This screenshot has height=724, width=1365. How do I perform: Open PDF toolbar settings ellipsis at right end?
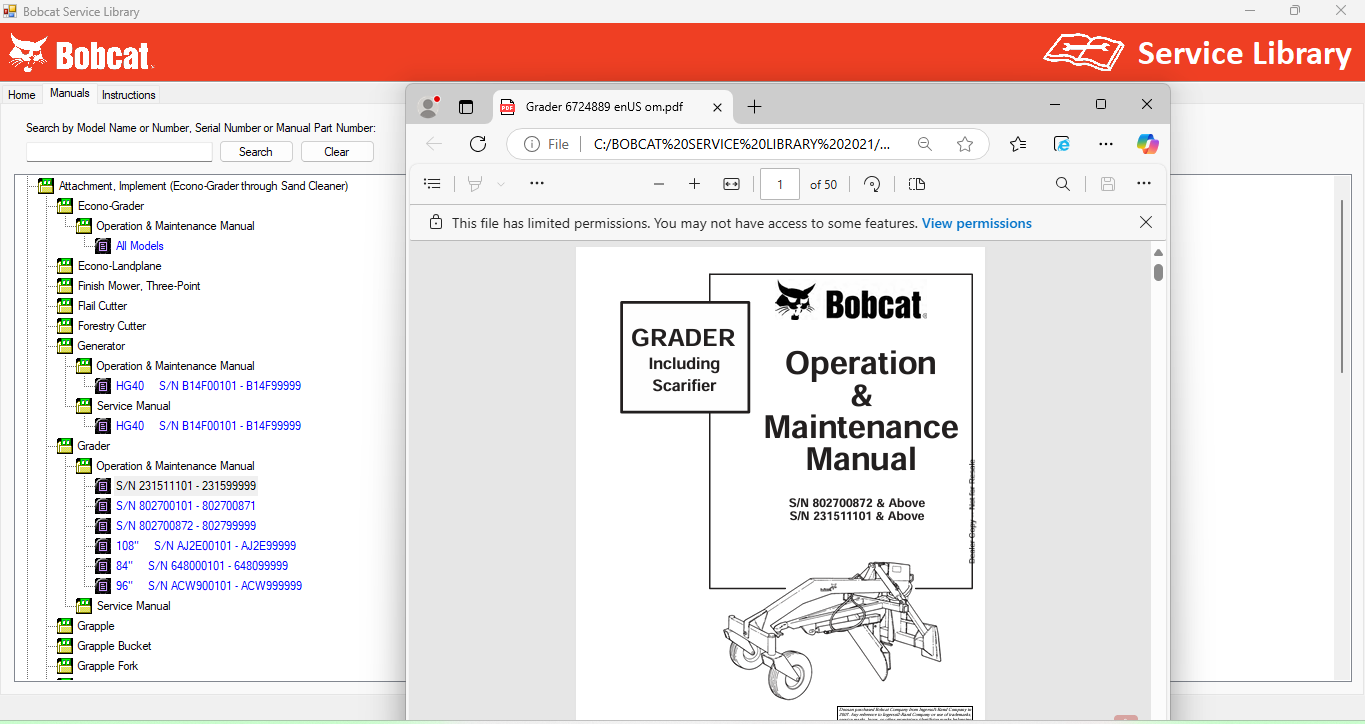coord(1144,184)
